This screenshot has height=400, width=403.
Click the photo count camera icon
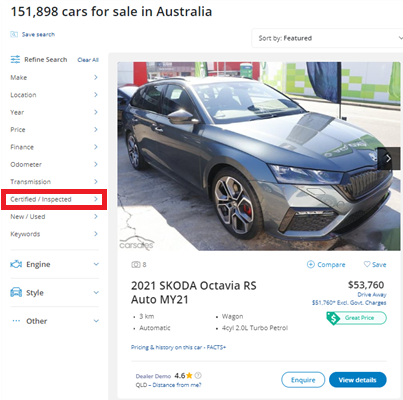click(136, 265)
